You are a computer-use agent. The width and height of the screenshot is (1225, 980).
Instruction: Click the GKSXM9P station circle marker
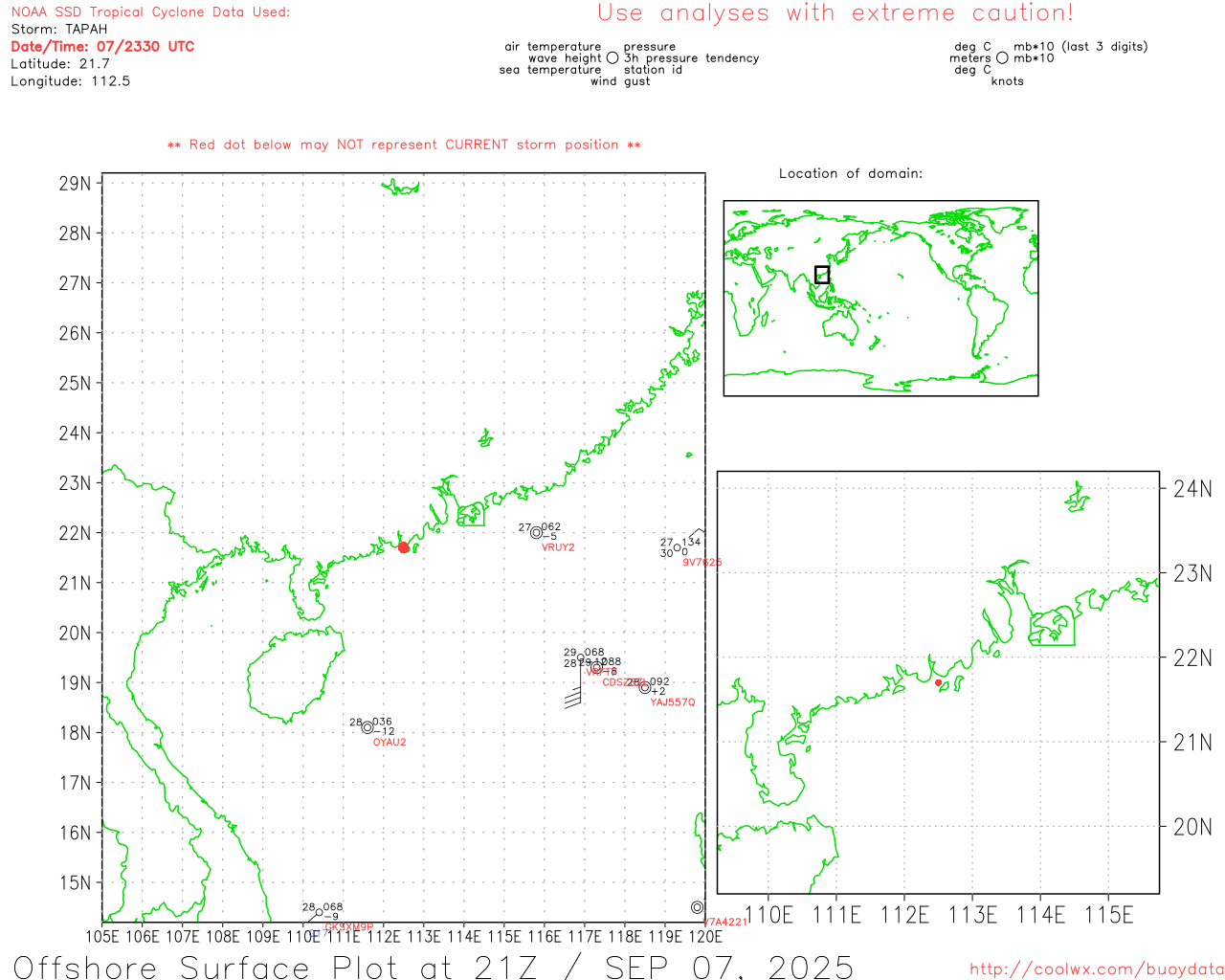point(320,913)
